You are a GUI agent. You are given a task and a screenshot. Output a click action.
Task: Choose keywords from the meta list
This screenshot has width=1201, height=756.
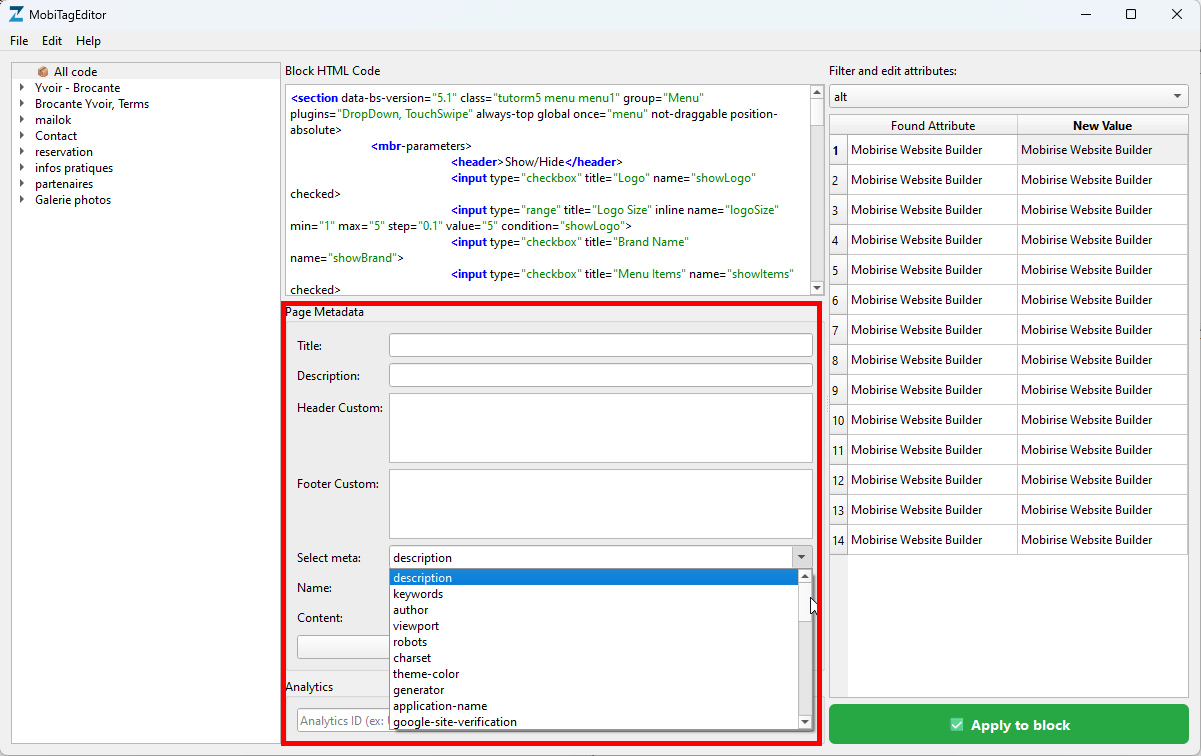(594, 594)
